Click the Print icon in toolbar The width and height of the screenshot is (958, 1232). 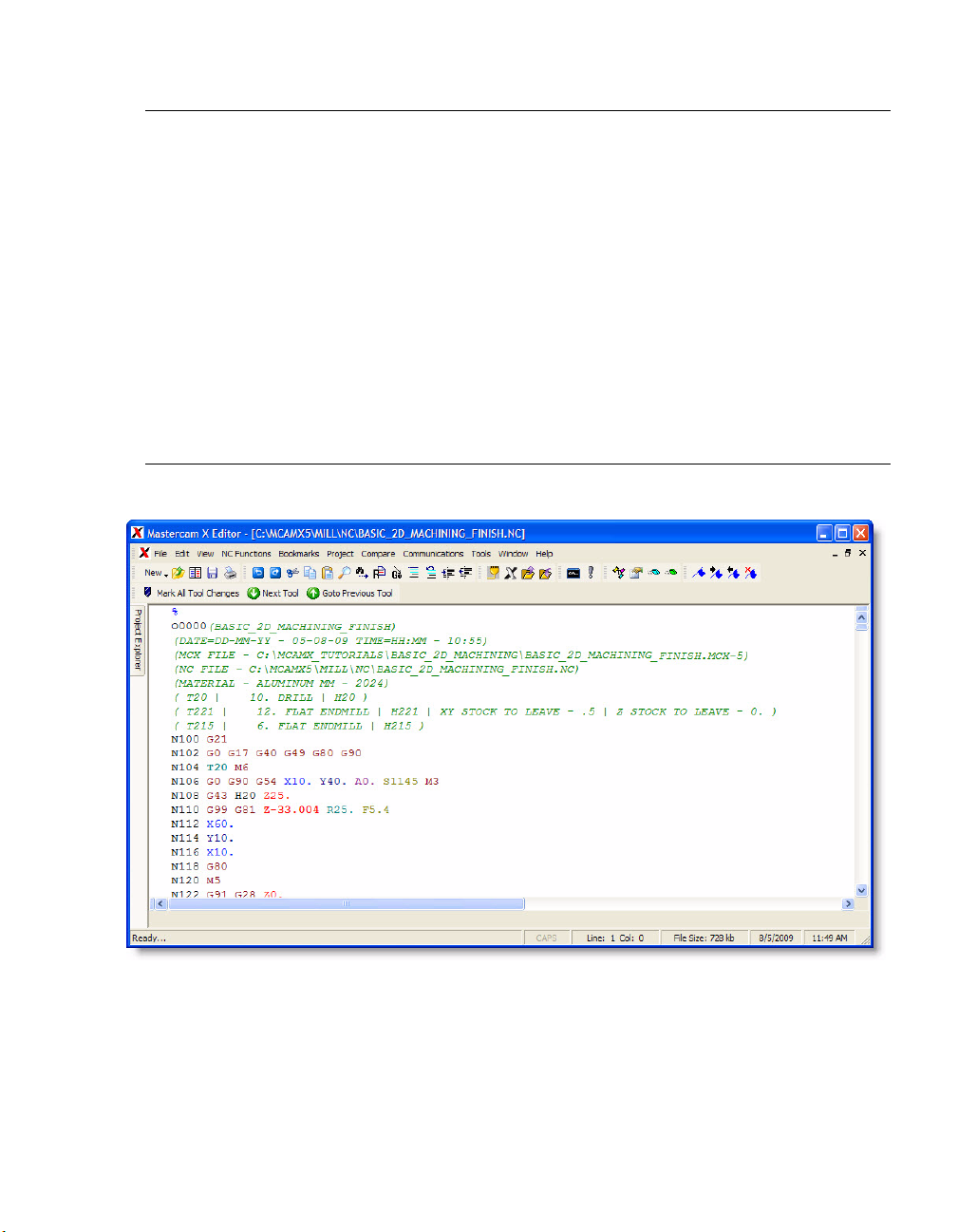coord(230,573)
